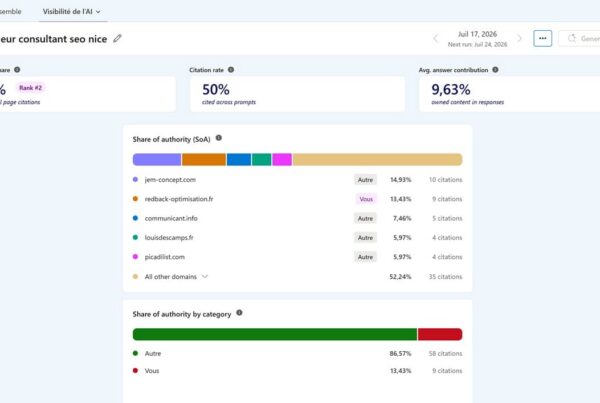
Task: Select the orange redback-optimisation bar segment
Action: 204,160
